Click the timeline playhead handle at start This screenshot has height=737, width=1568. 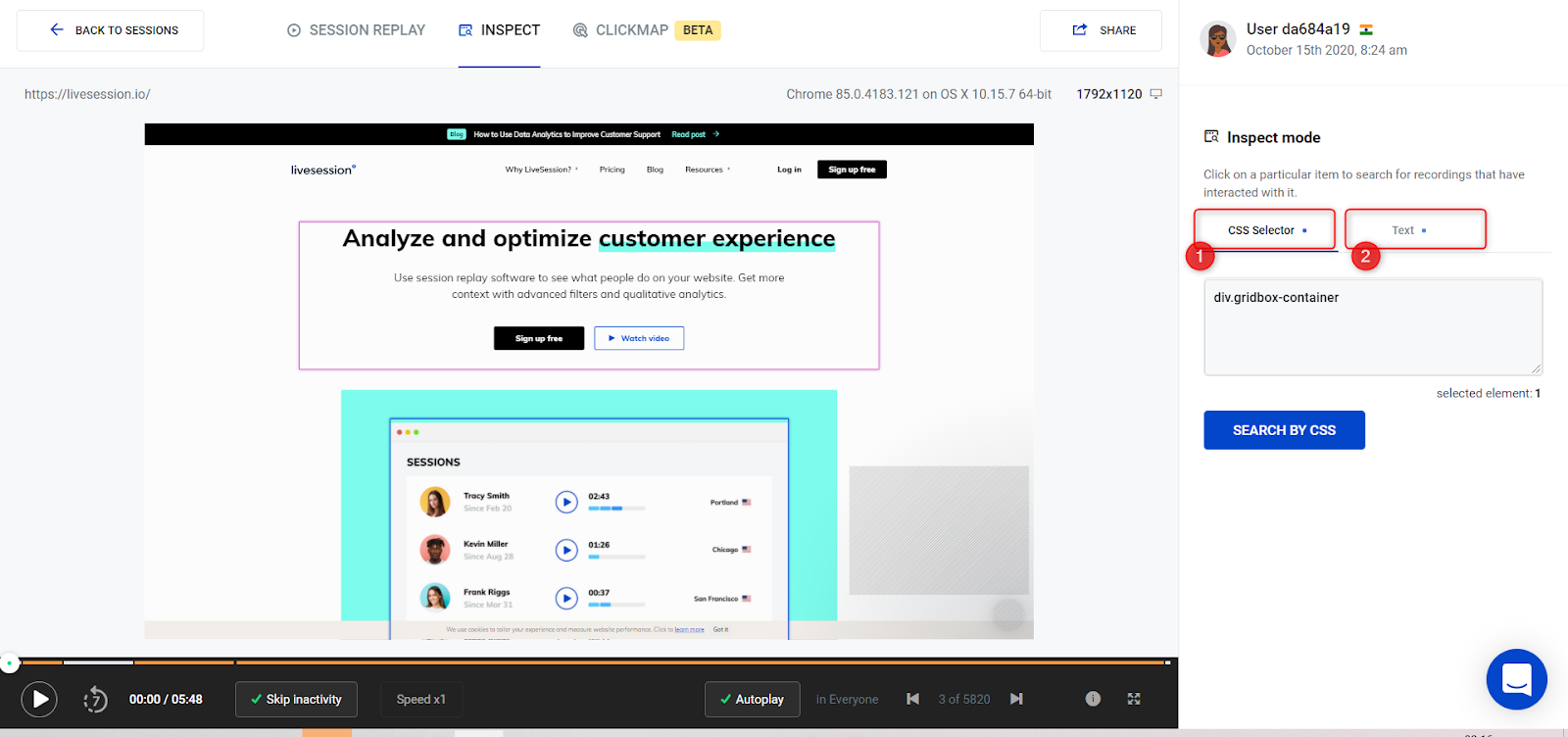click(x=9, y=663)
